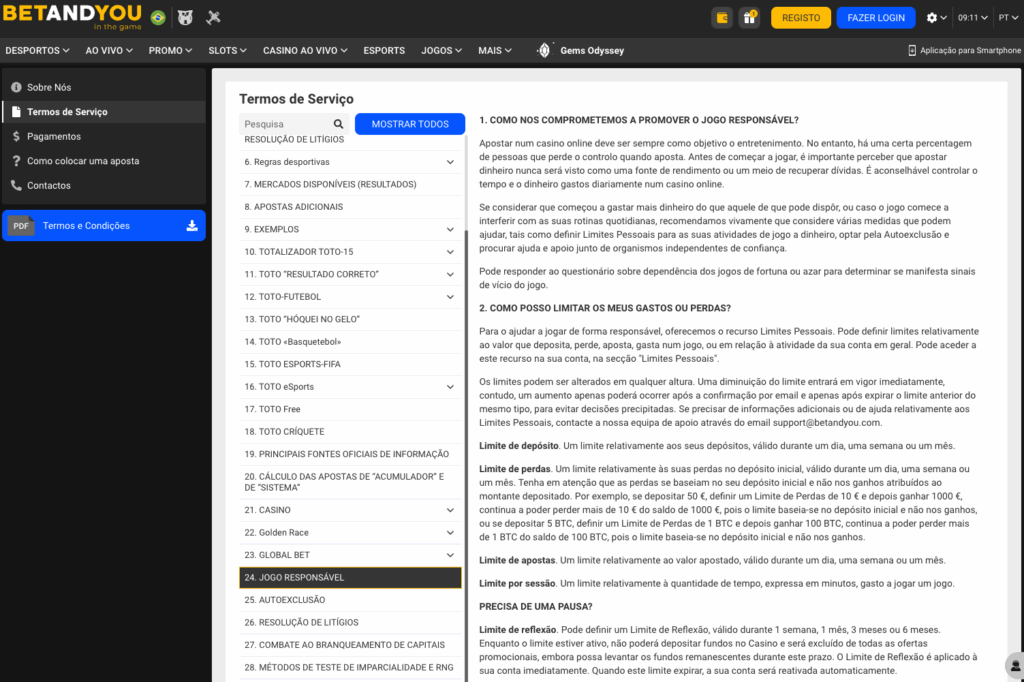
Task: Open the DESPORTOS menu
Action: (x=37, y=50)
